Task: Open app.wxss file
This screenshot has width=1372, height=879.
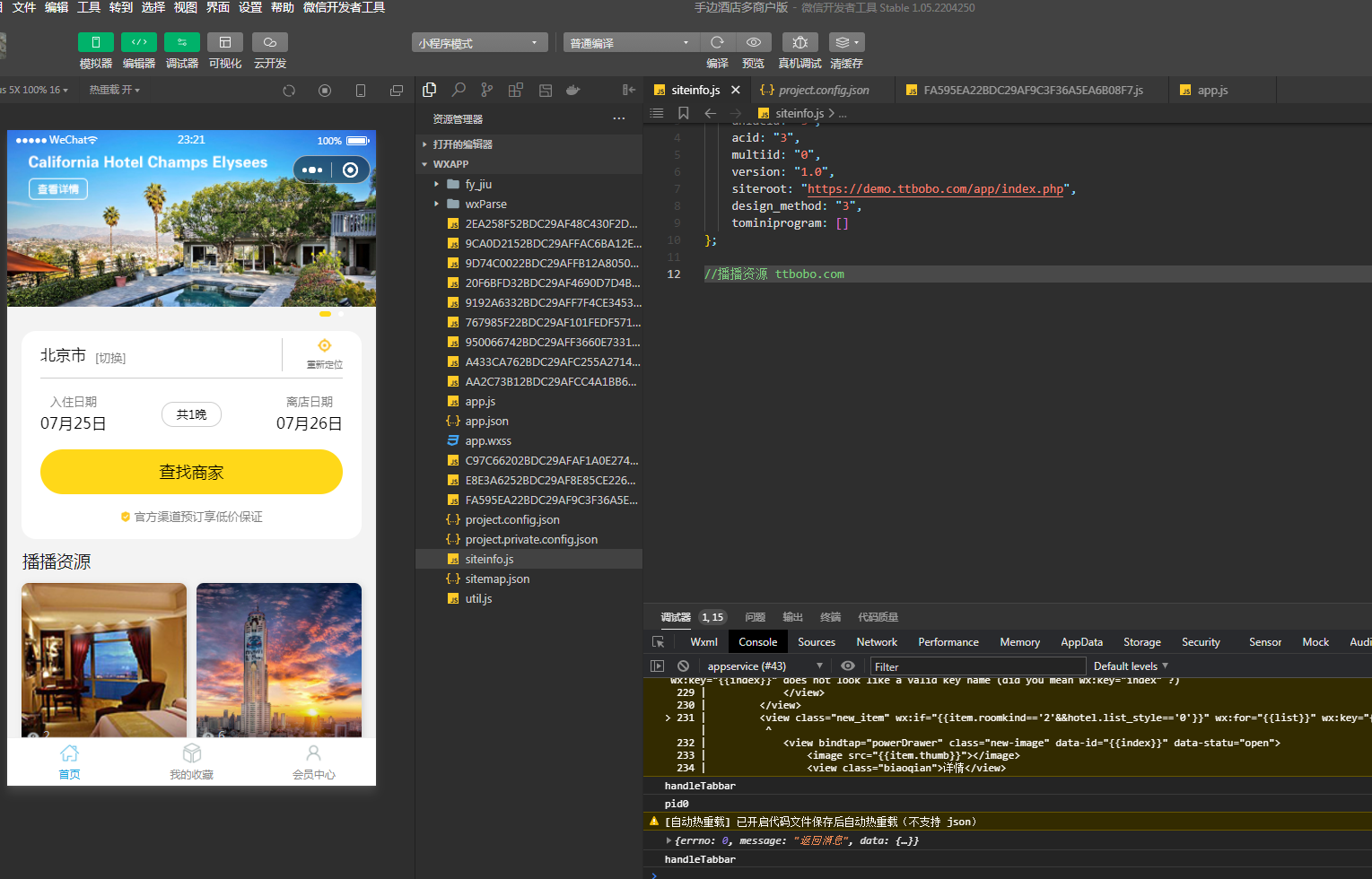Action: pos(529,440)
